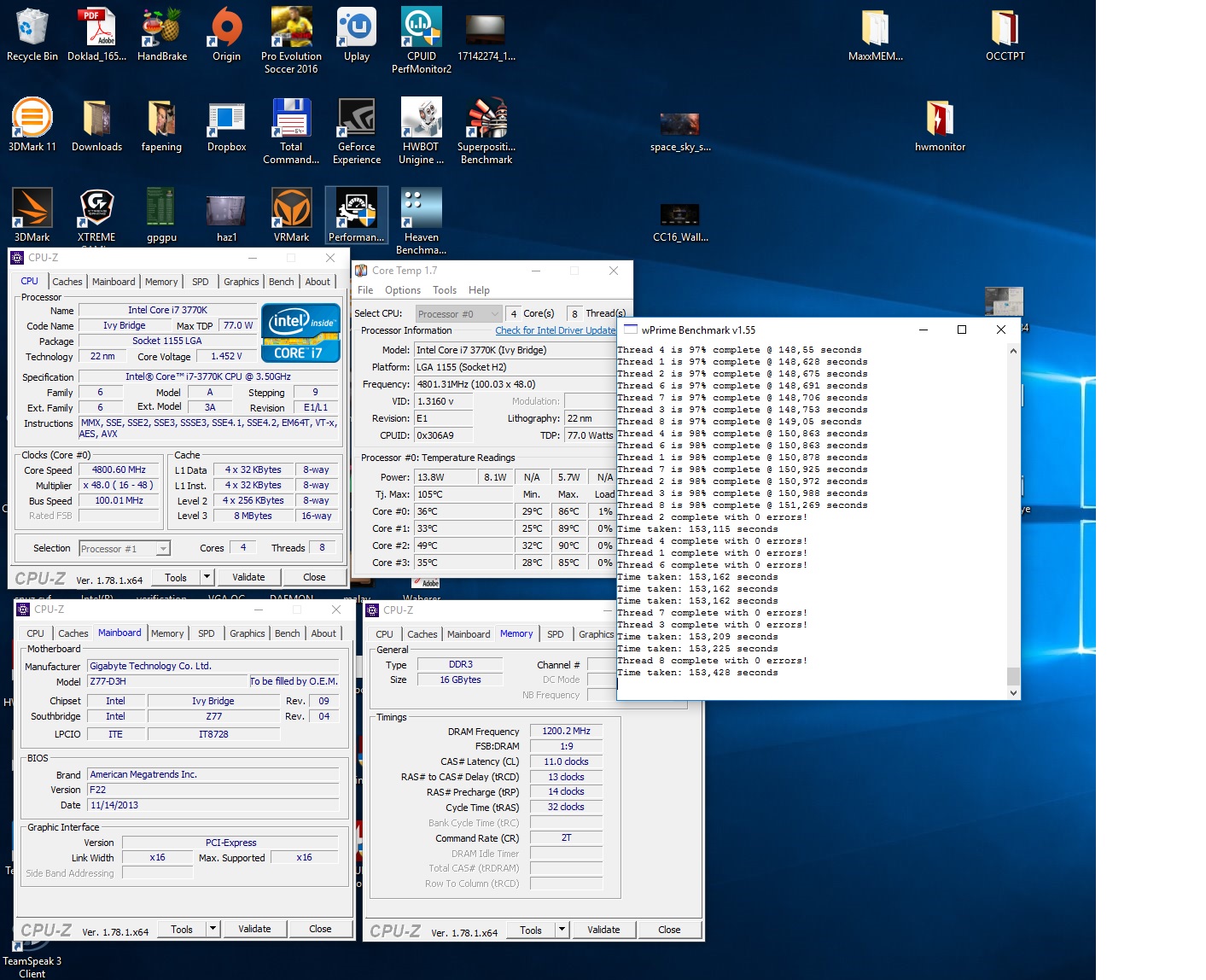Switch to Caches tab in top CPU-Z
This screenshot has height=980, width=1206.
[67, 282]
